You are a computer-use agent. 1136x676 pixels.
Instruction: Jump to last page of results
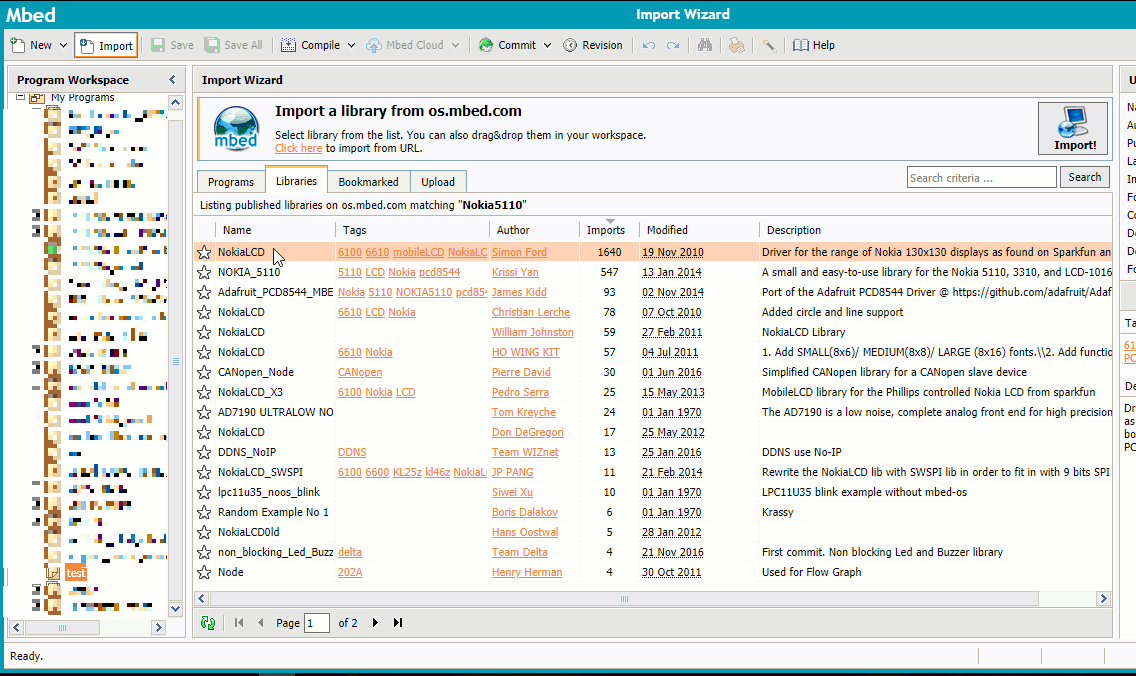398,623
